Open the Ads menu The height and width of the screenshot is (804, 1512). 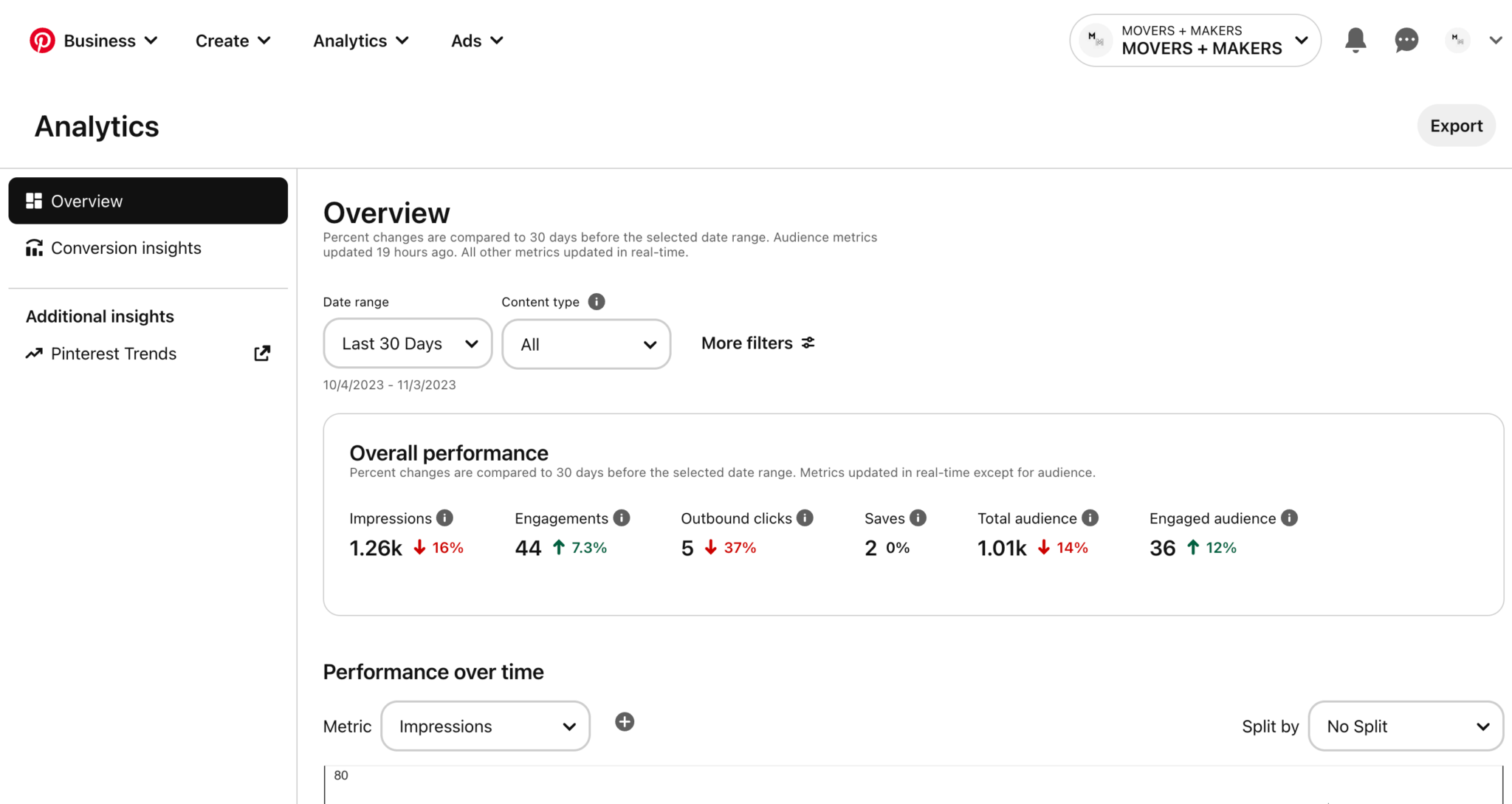(x=476, y=41)
